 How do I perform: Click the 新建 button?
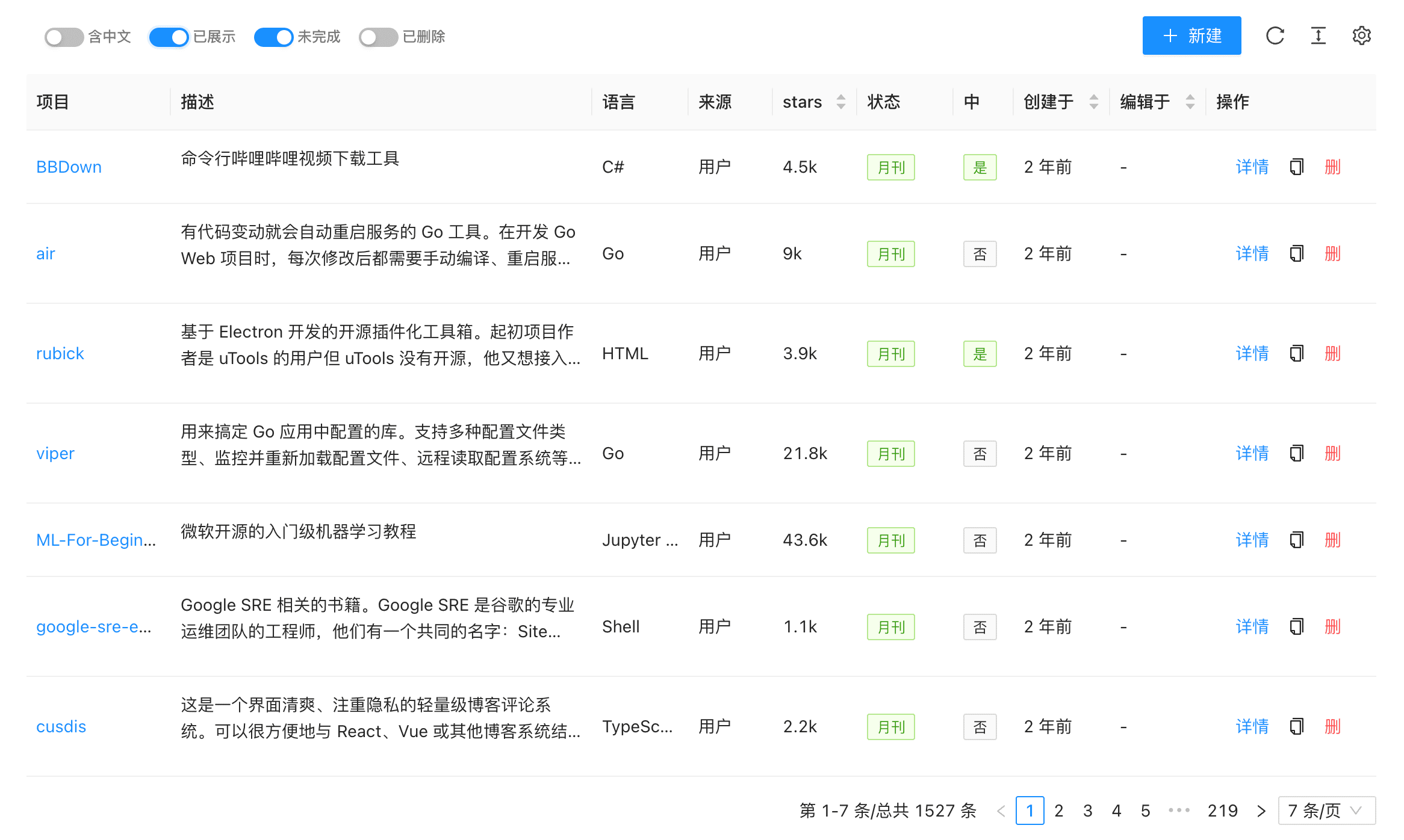click(1191, 36)
